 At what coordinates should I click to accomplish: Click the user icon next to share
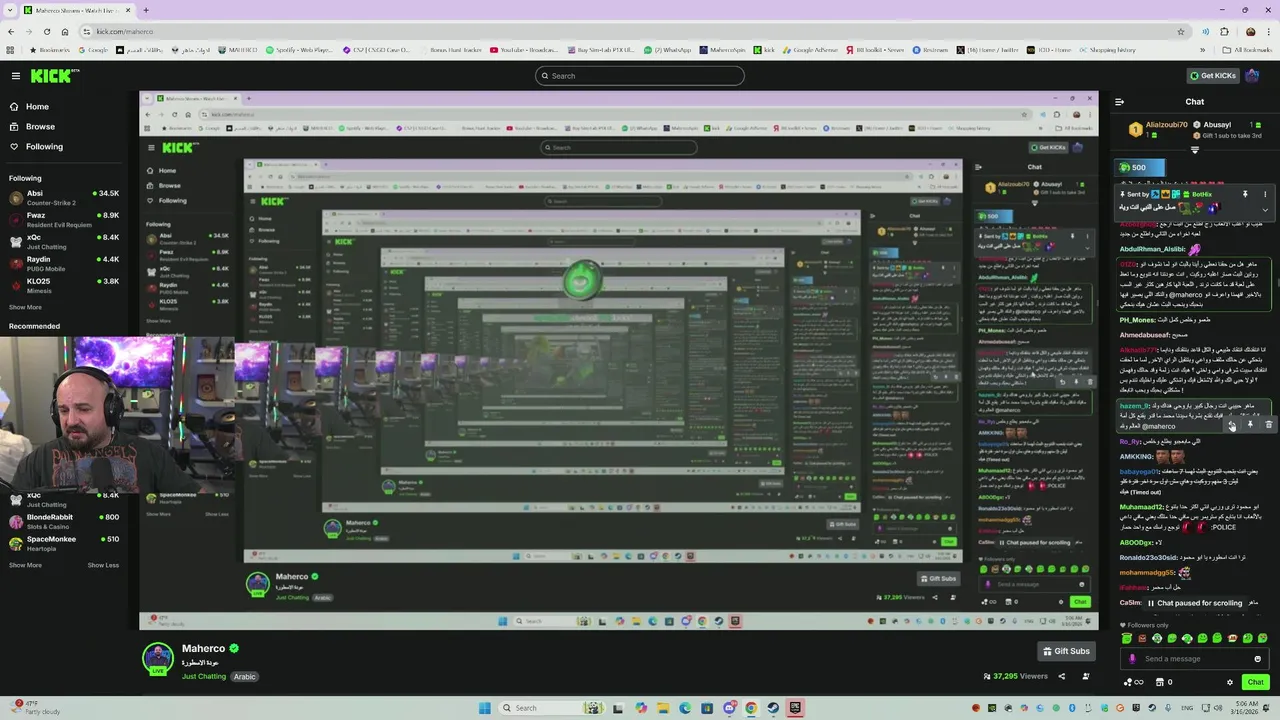[1086, 676]
